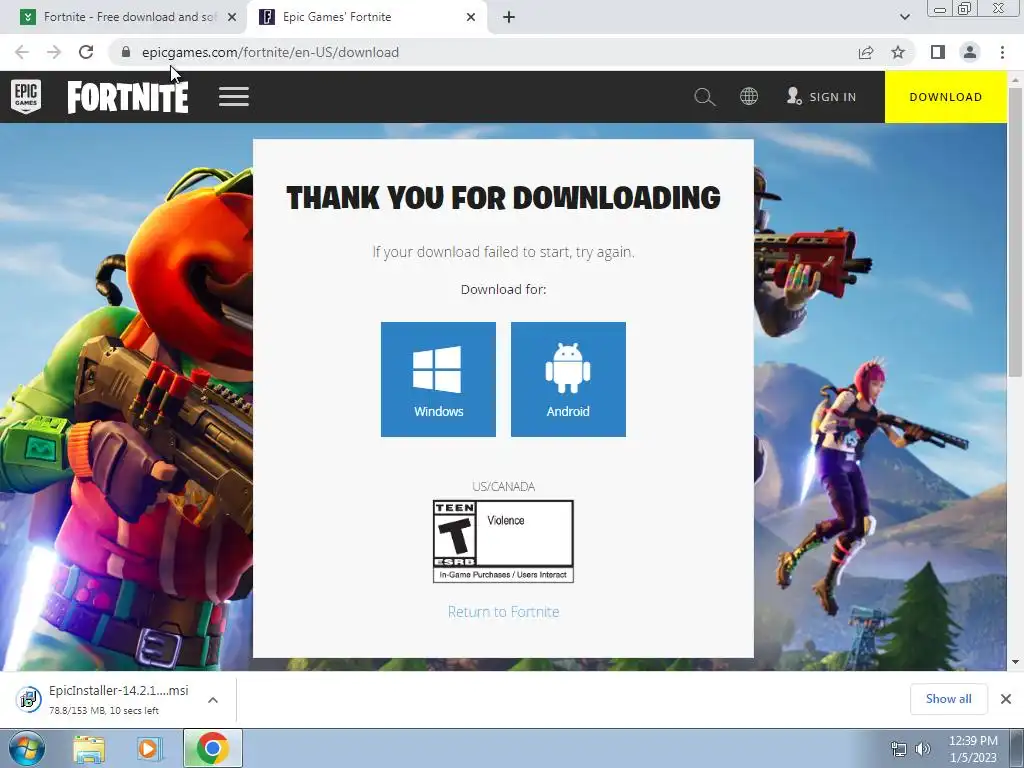Click the Show desktop strip
Viewport: 1024px width, 768px height.
tap(1017, 748)
